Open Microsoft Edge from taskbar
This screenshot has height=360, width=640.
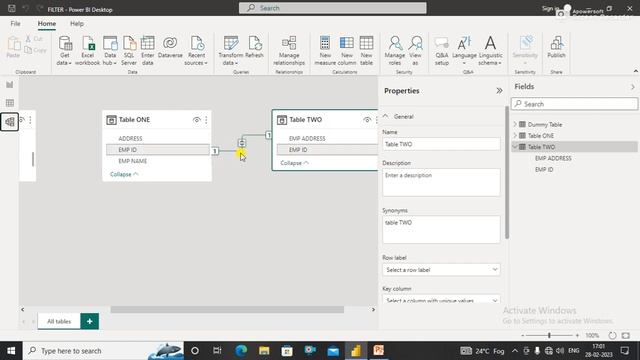(241, 351)
